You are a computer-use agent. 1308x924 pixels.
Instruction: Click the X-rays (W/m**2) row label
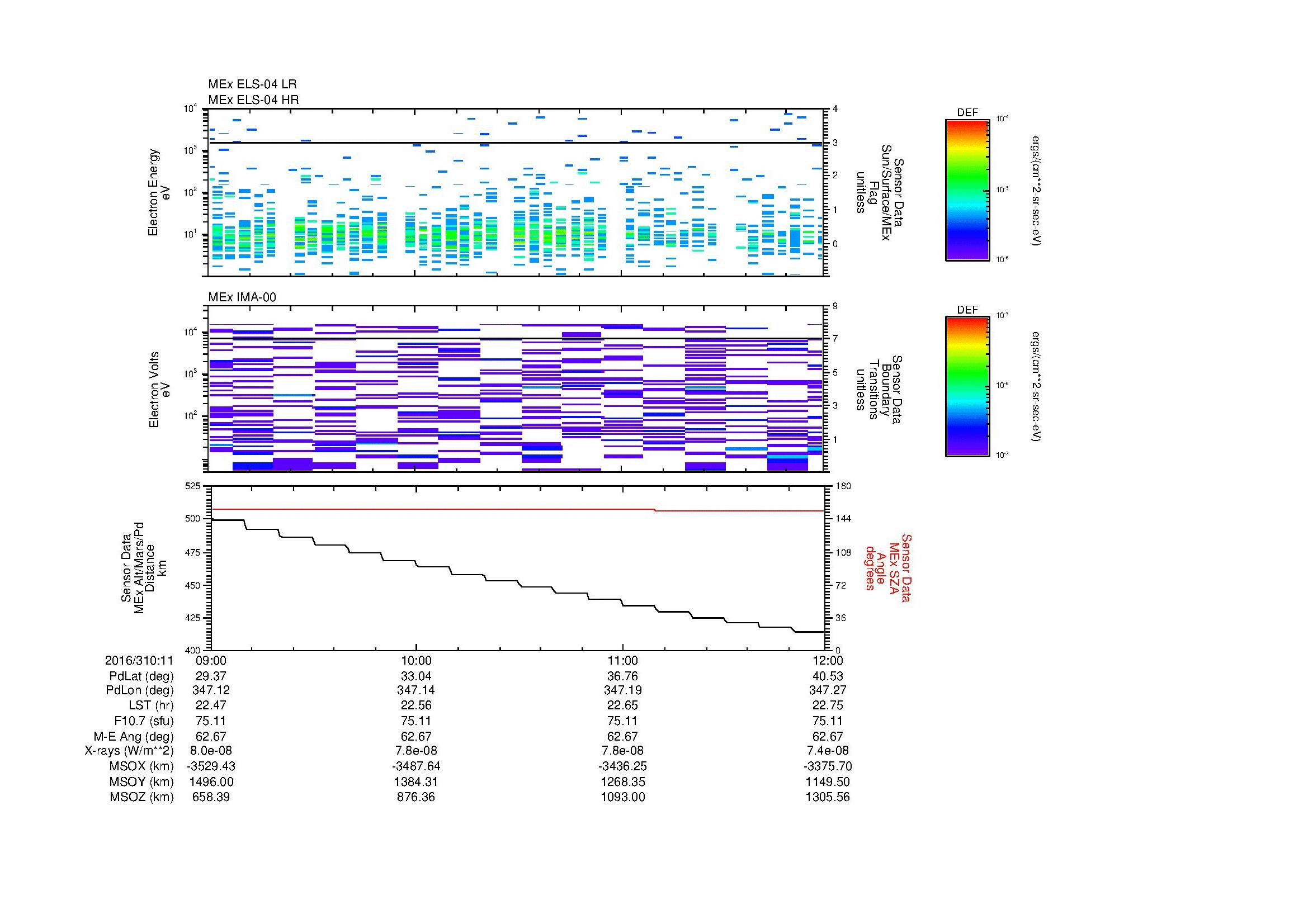[129, 751]
